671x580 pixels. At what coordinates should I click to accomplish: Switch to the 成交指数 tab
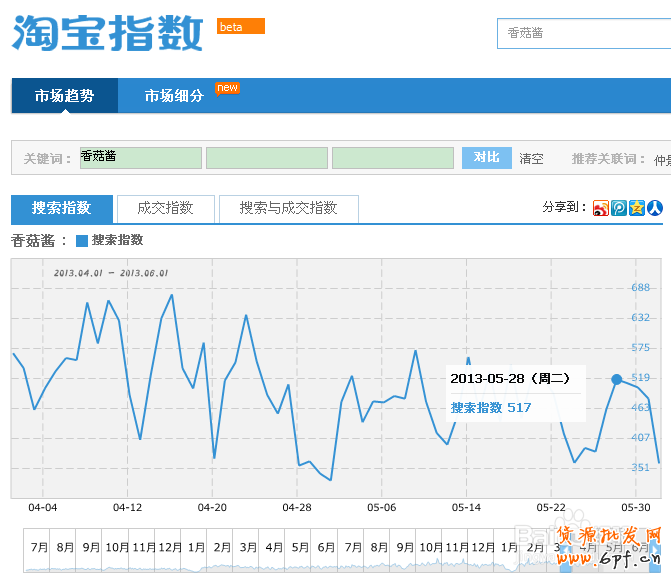pyautogui.click(x=166, y=208)
